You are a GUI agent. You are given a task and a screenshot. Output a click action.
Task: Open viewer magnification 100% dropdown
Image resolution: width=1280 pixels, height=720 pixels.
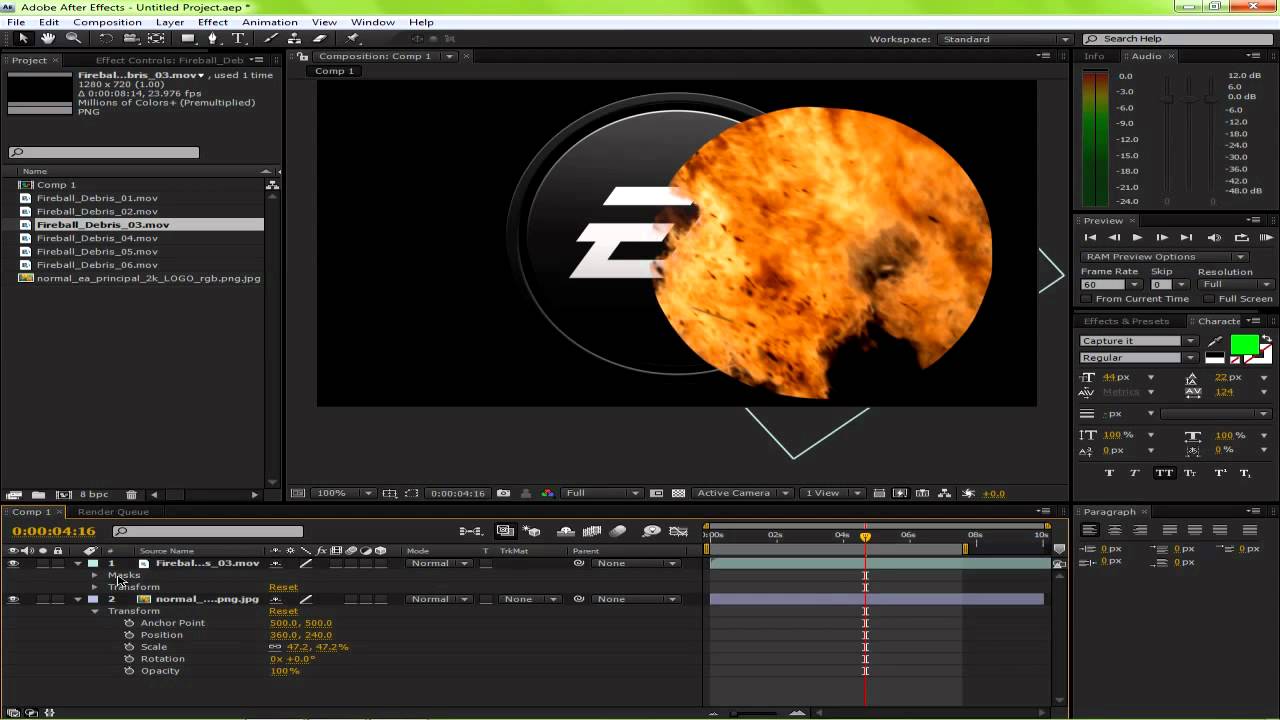[x=344, y=493]
